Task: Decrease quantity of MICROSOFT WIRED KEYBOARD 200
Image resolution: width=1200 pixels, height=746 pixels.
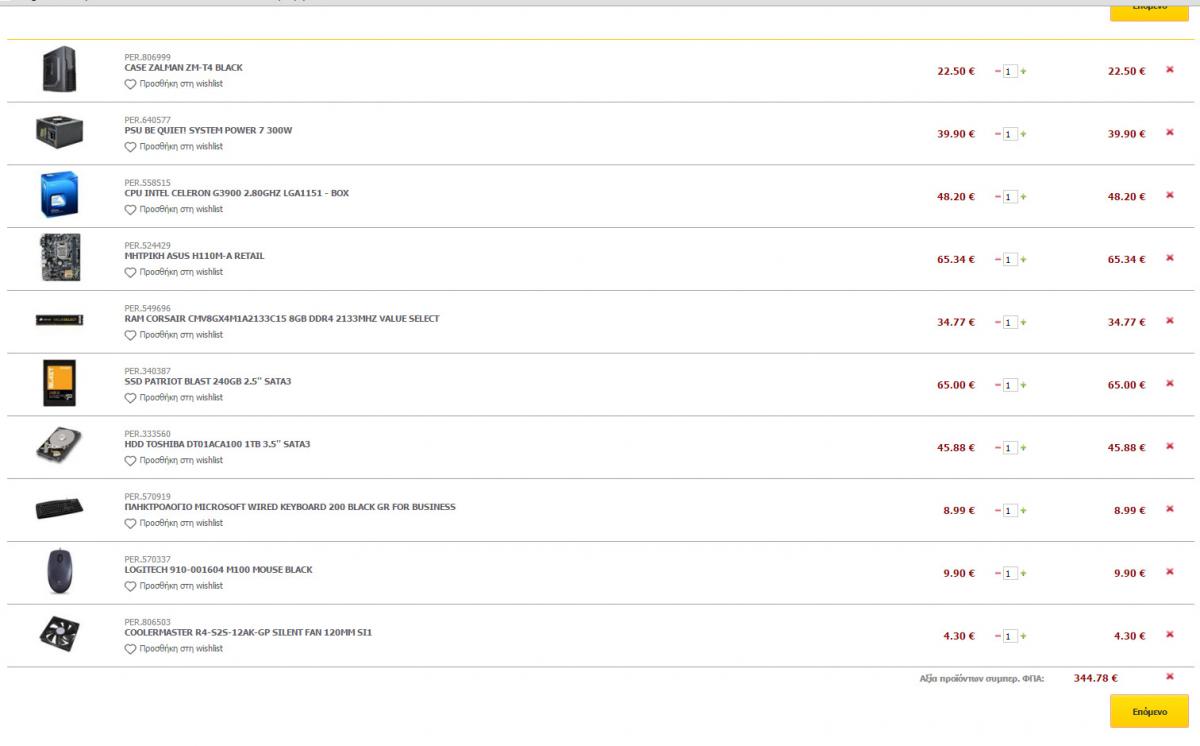Action: tap(998, 511)
